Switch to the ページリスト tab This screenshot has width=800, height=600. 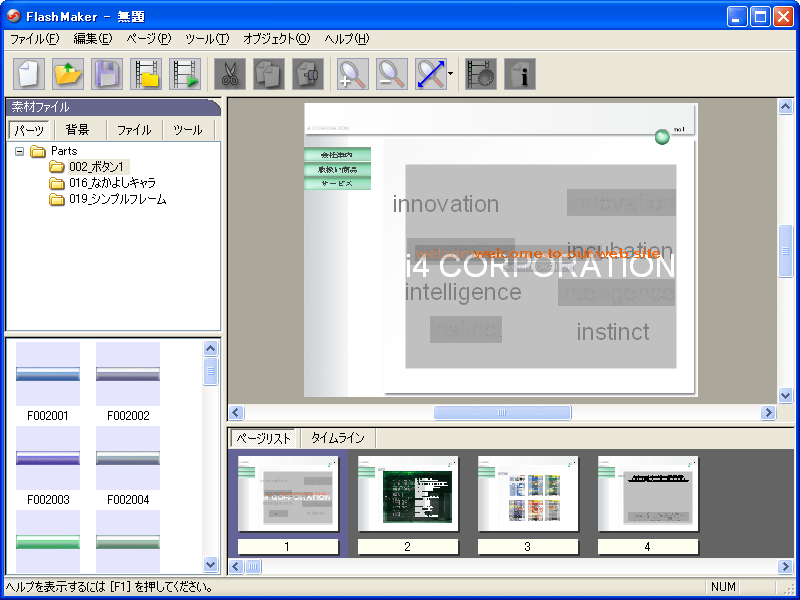[264, 438]
